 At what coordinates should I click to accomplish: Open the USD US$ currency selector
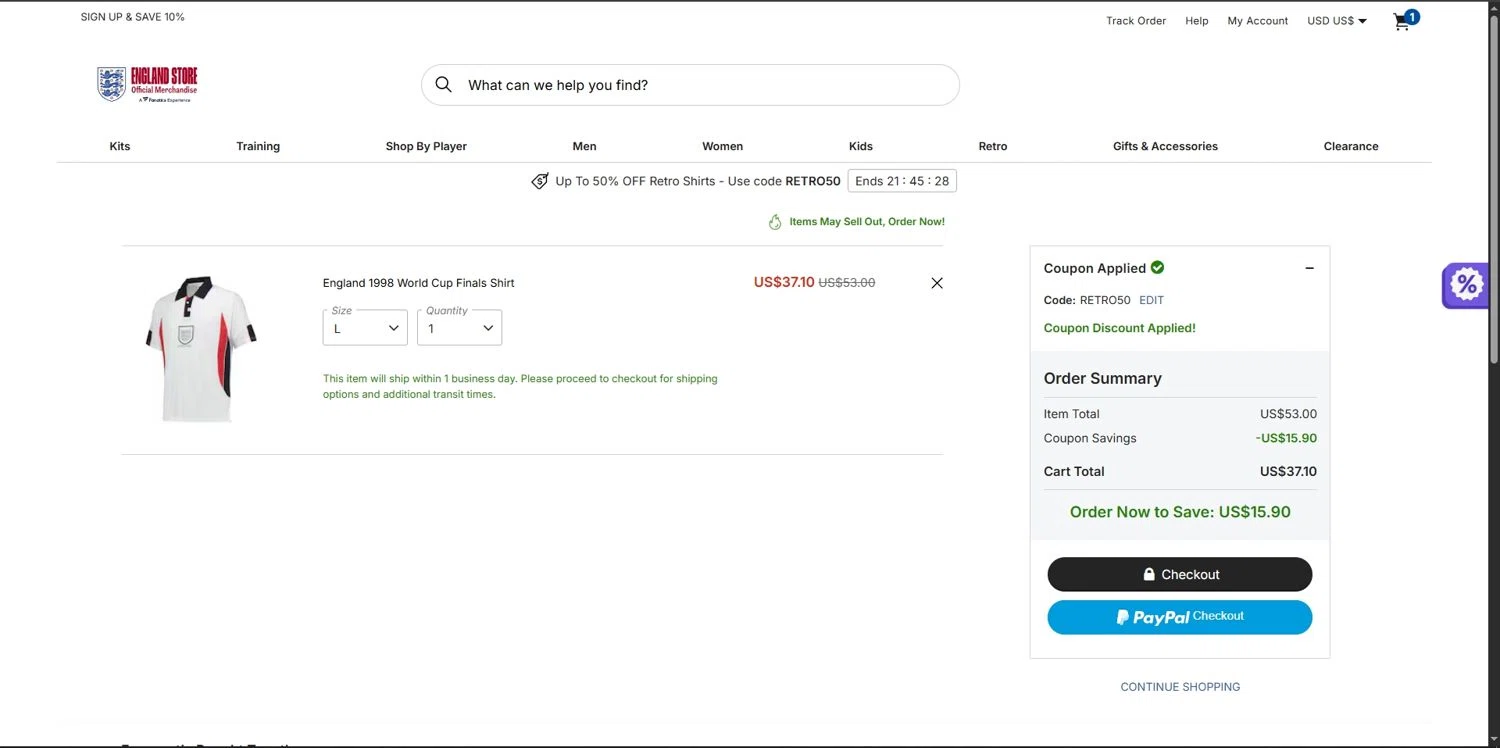[1337, 21]
